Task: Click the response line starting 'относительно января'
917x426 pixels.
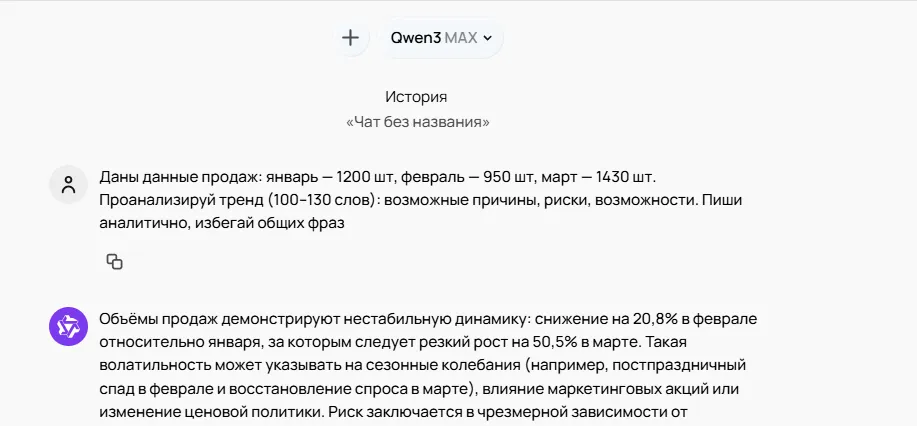Action: pos(390,342)
